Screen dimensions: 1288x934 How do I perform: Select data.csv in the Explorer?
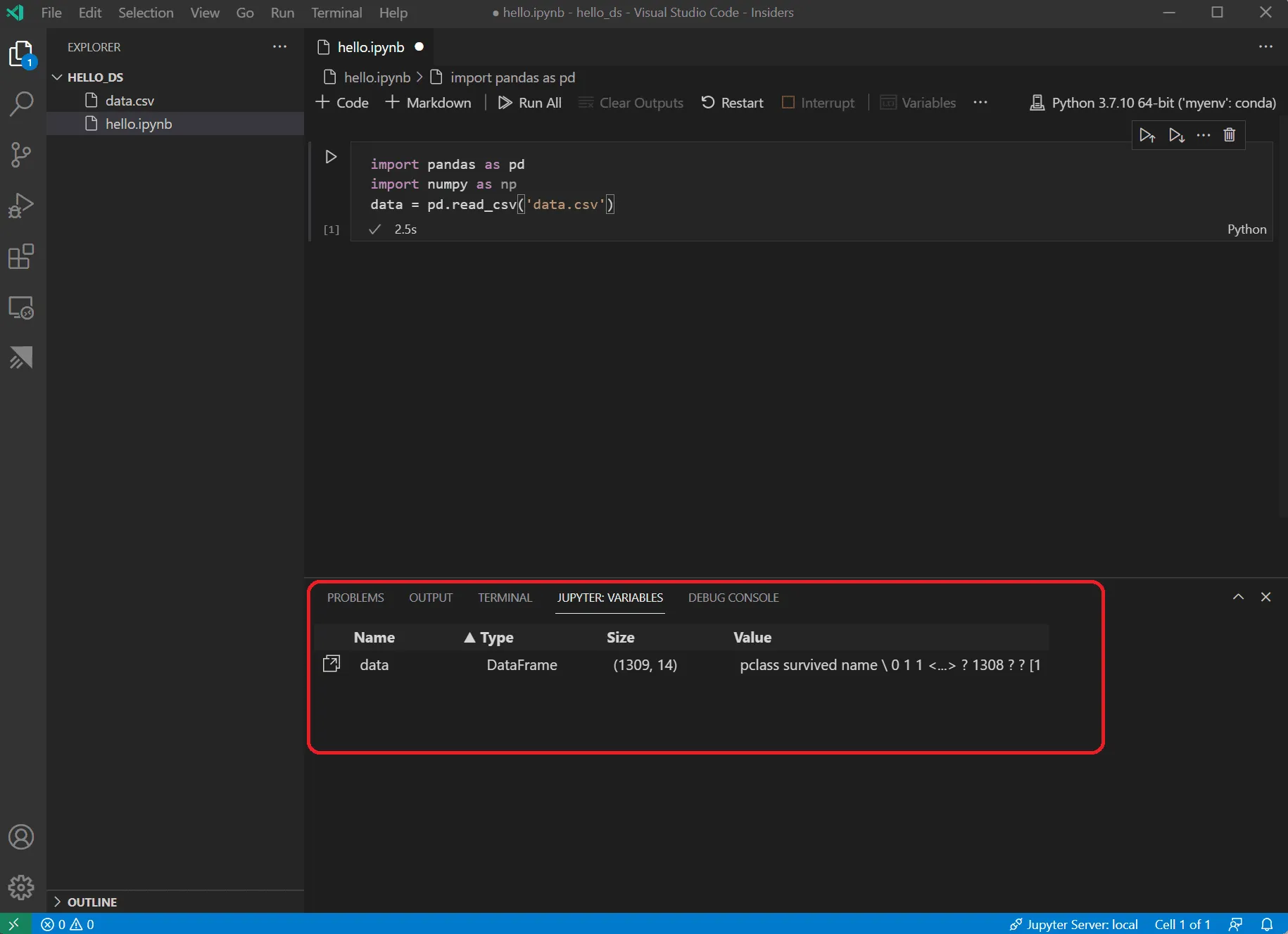[x=130, y=100]
